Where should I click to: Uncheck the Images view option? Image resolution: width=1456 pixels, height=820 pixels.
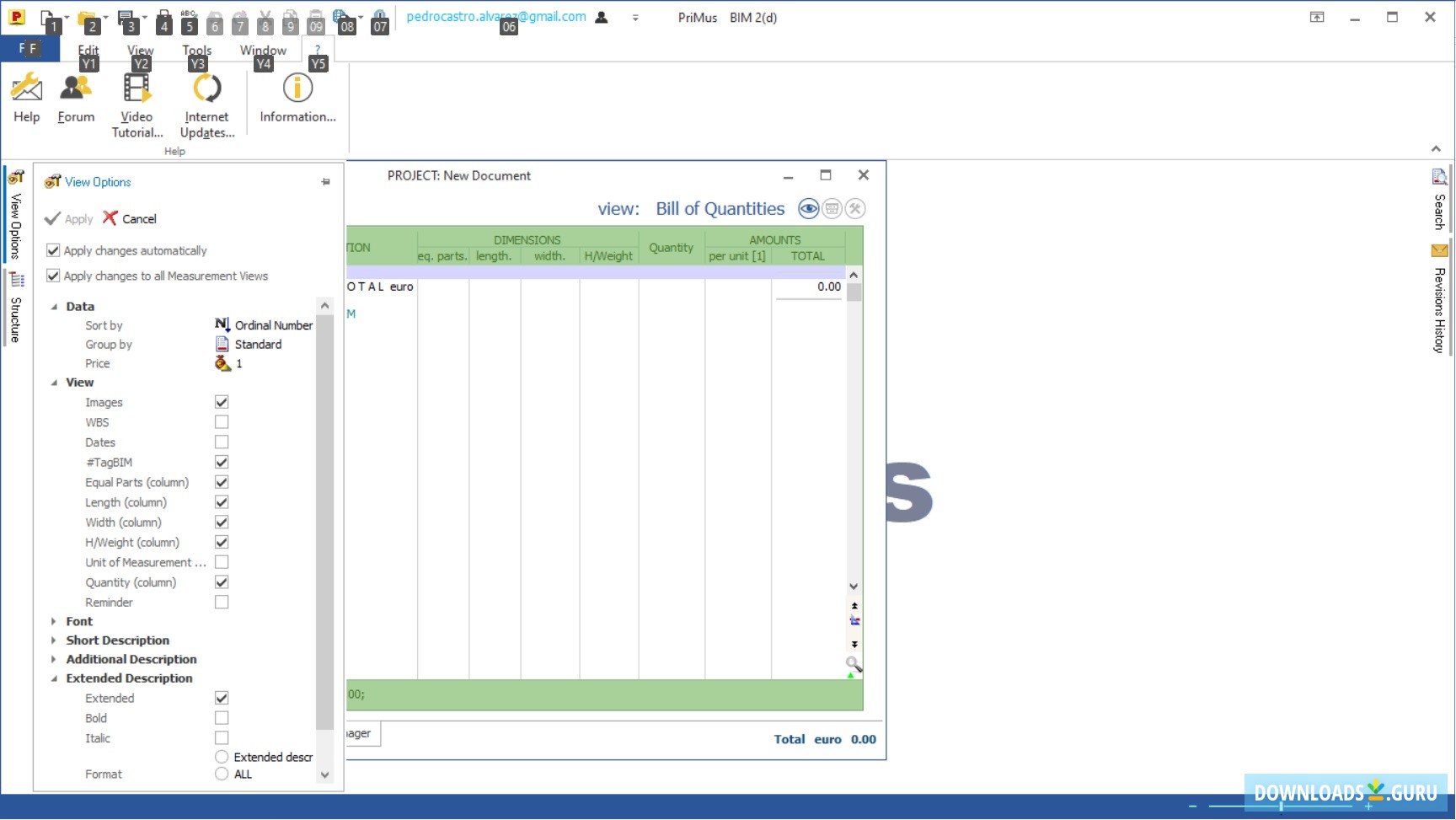pyautogui.click(x=222, y=402)
